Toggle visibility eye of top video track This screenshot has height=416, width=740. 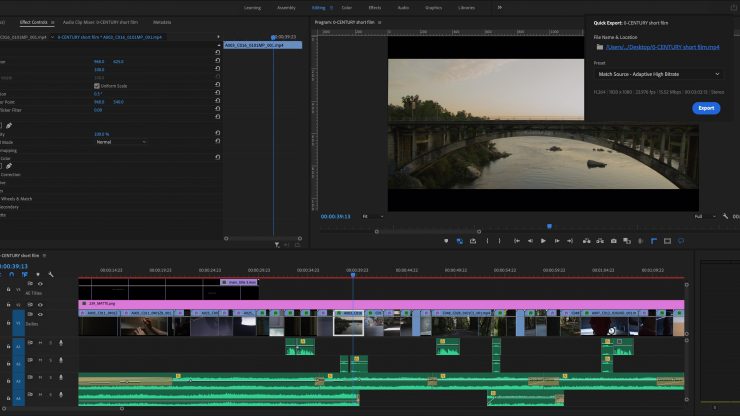click(40, 284)
